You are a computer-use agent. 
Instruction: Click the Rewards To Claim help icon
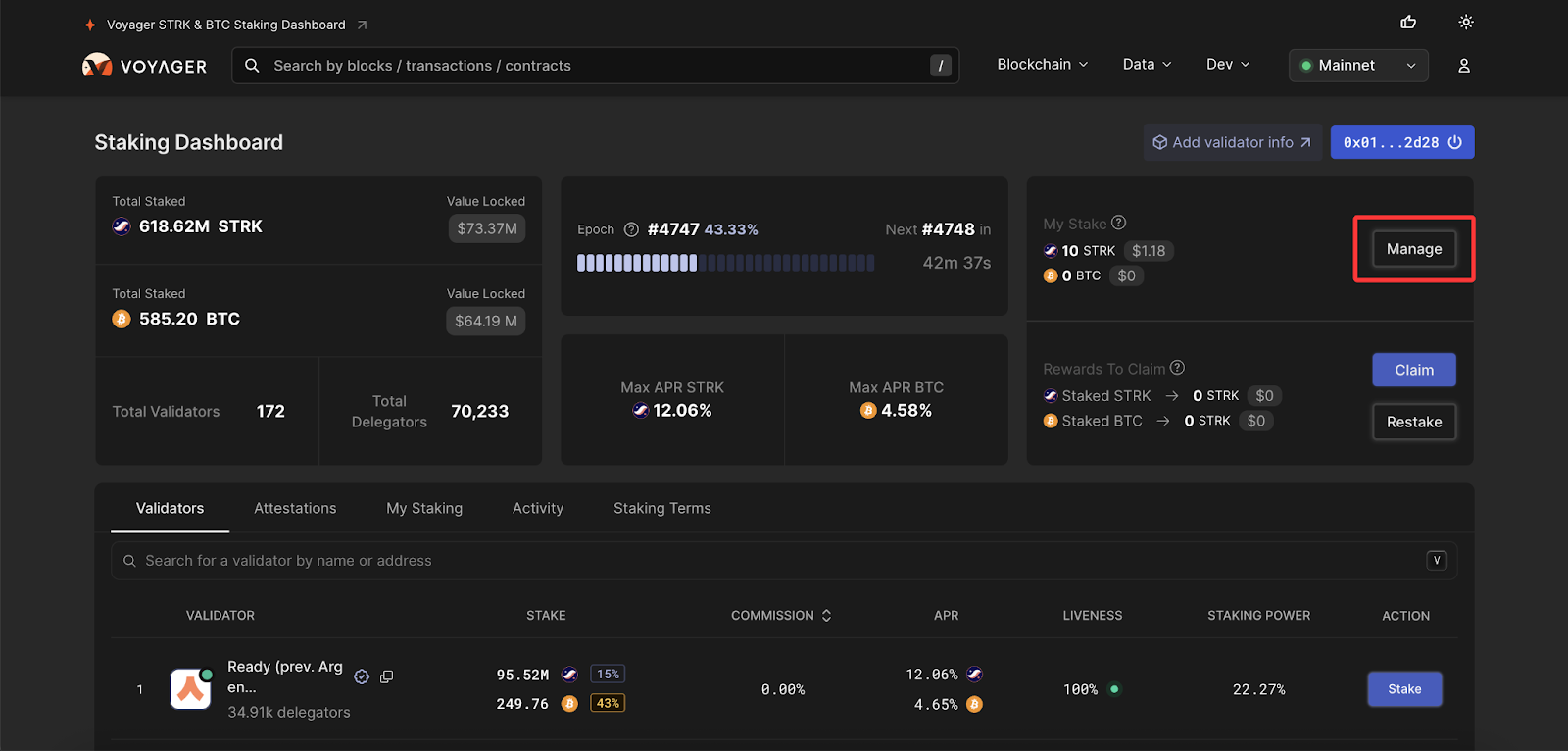1178,368
